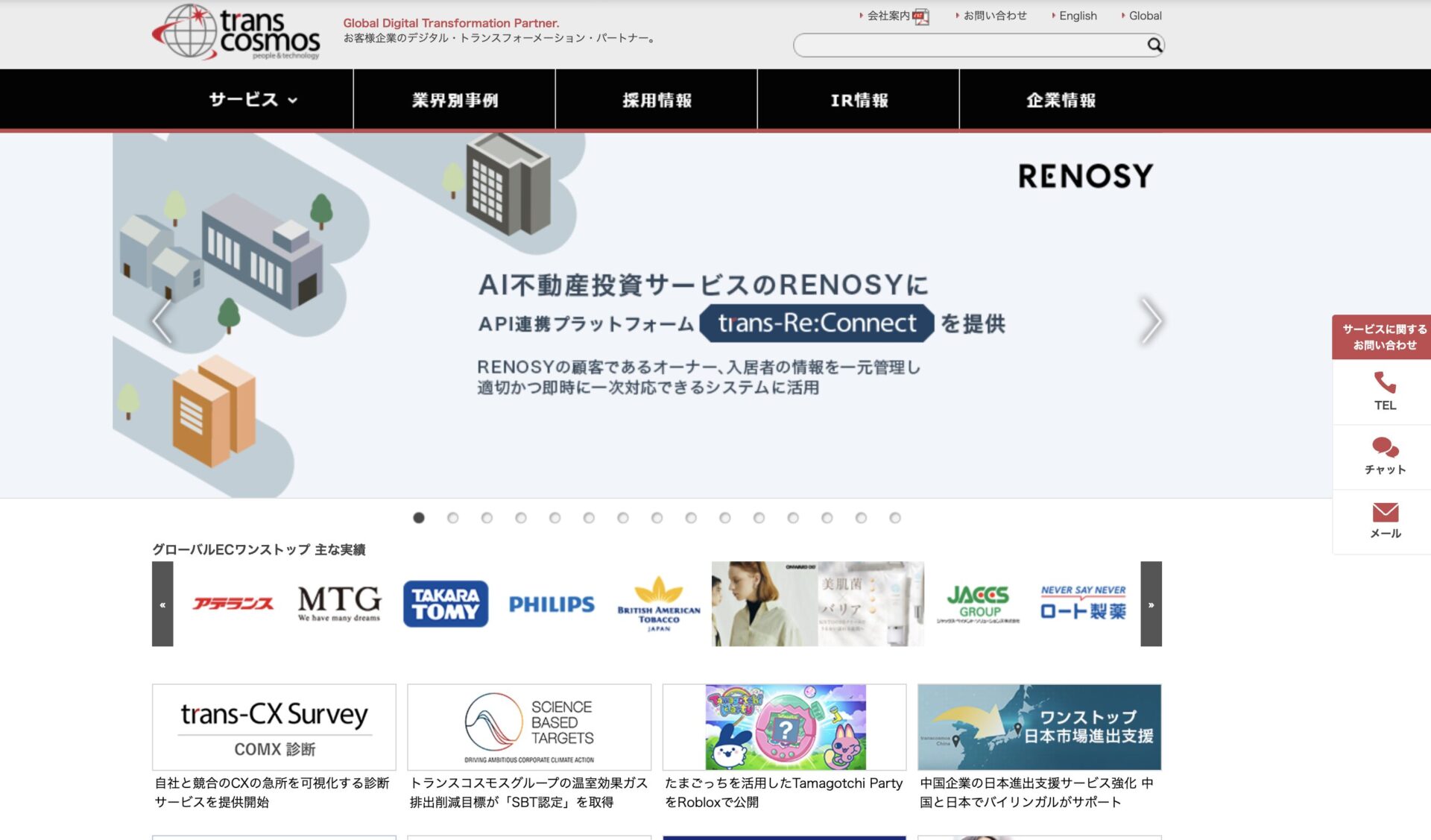Open the チャット chat bubble icon

point(1386,447)
